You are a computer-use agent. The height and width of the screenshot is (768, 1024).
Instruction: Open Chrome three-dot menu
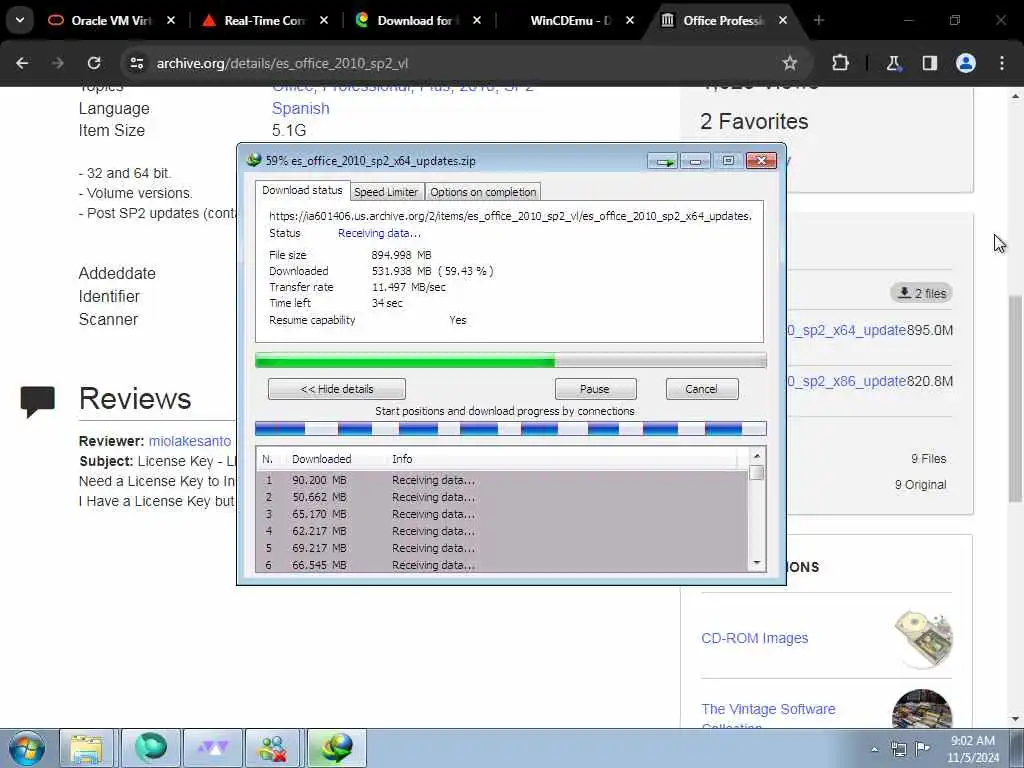click(x=1002, y=63)
